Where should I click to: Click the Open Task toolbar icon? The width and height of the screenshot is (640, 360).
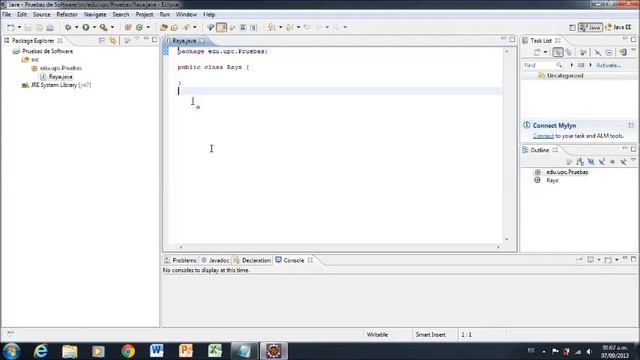tap(174, 27)
